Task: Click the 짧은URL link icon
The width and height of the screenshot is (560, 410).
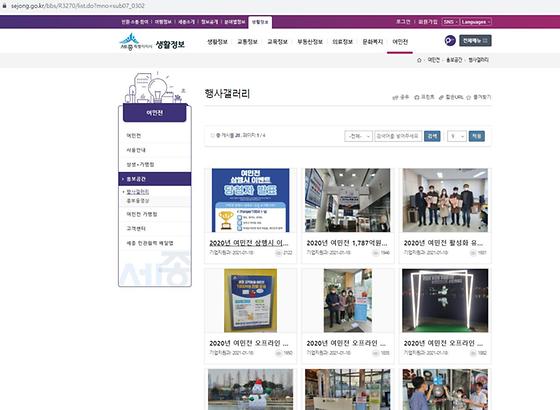Action: click(x=441, y=97)
